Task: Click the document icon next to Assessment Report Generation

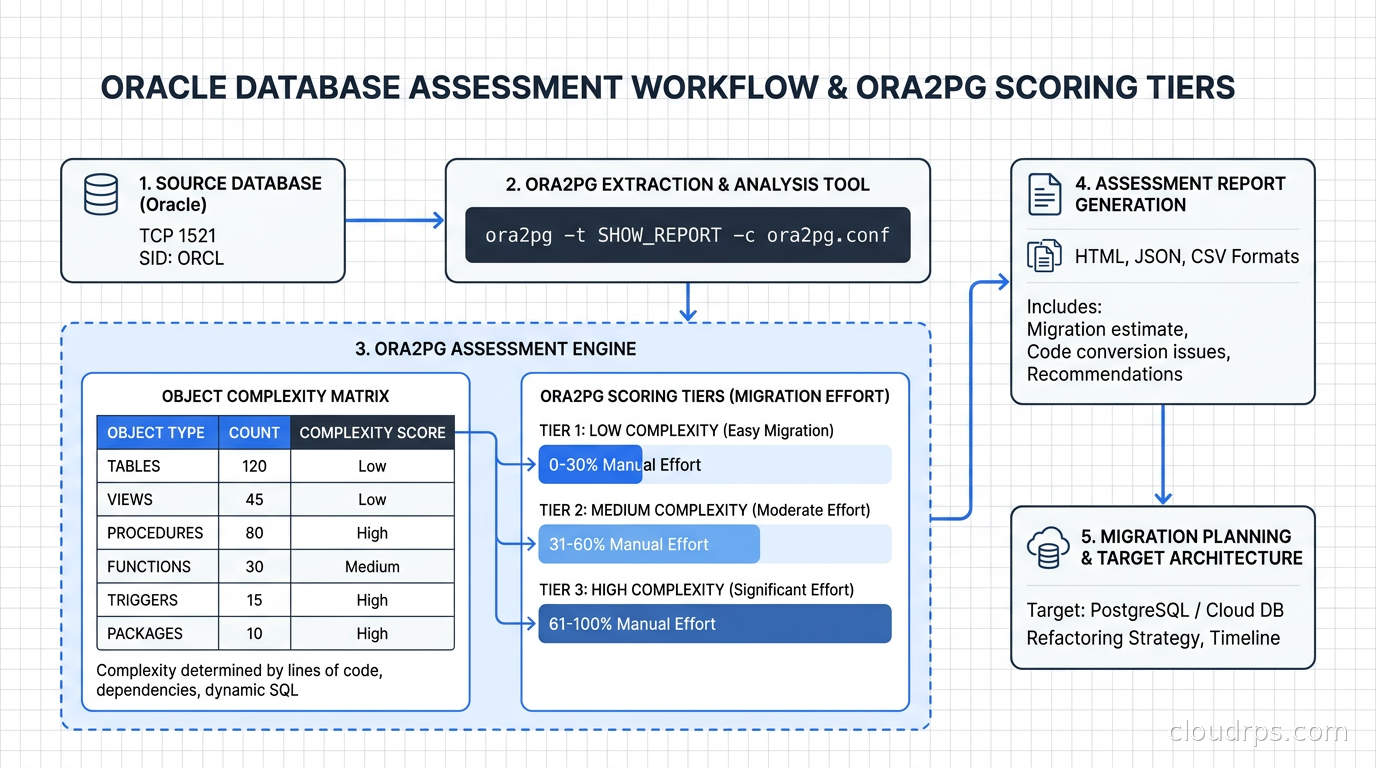Action: 1045,194
